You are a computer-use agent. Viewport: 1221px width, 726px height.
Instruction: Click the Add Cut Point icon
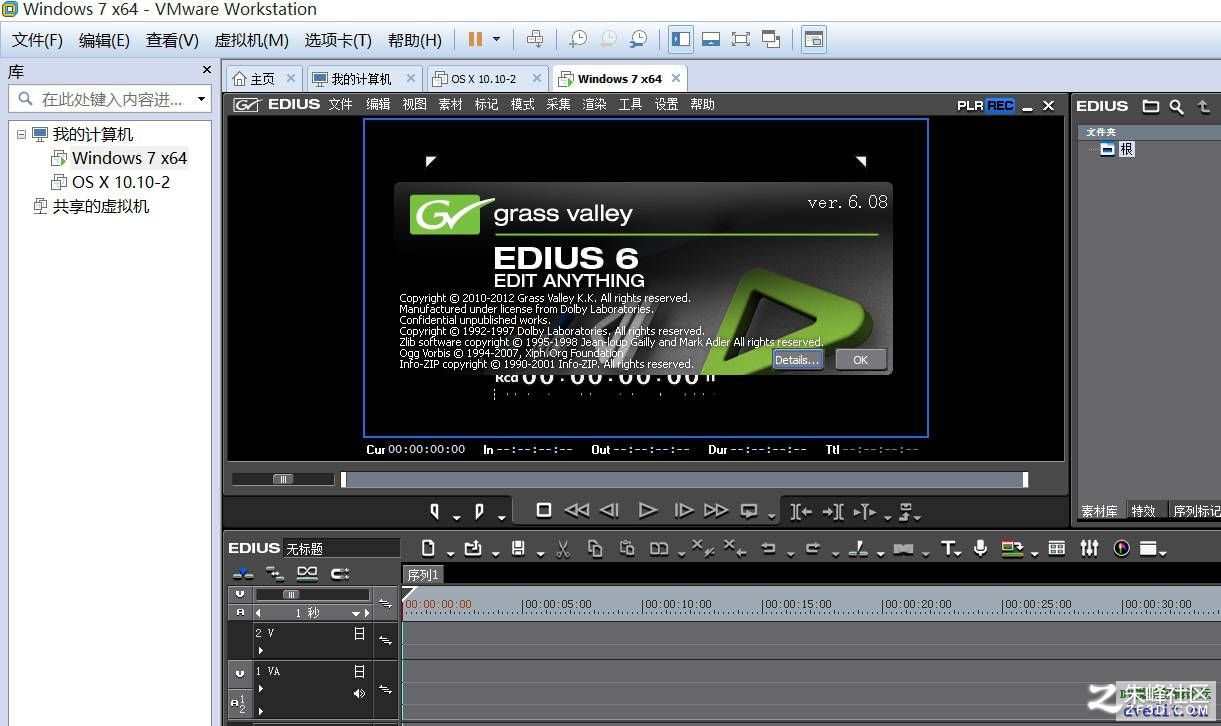(x=857, y=548)
